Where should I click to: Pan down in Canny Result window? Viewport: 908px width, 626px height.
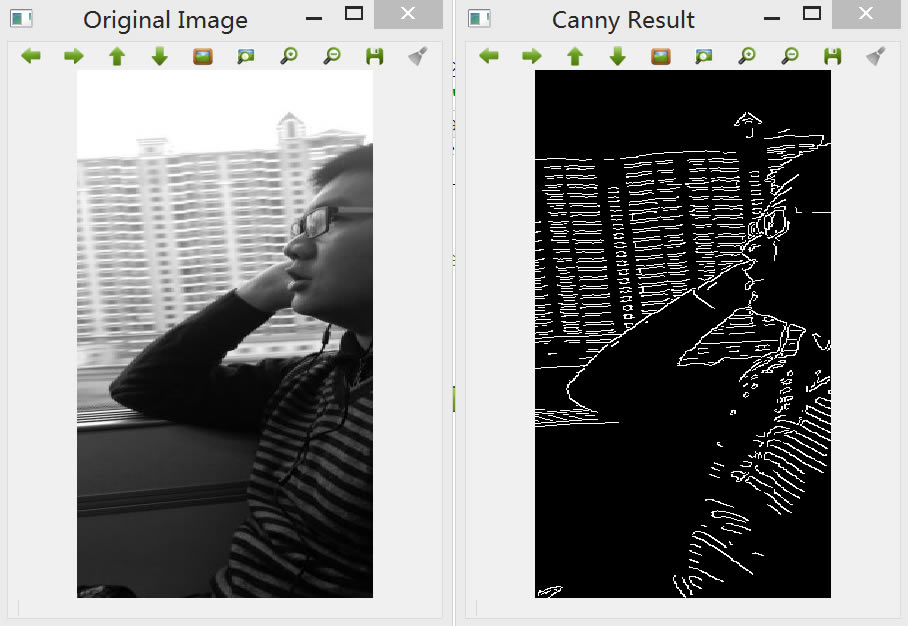pos(618,56)
